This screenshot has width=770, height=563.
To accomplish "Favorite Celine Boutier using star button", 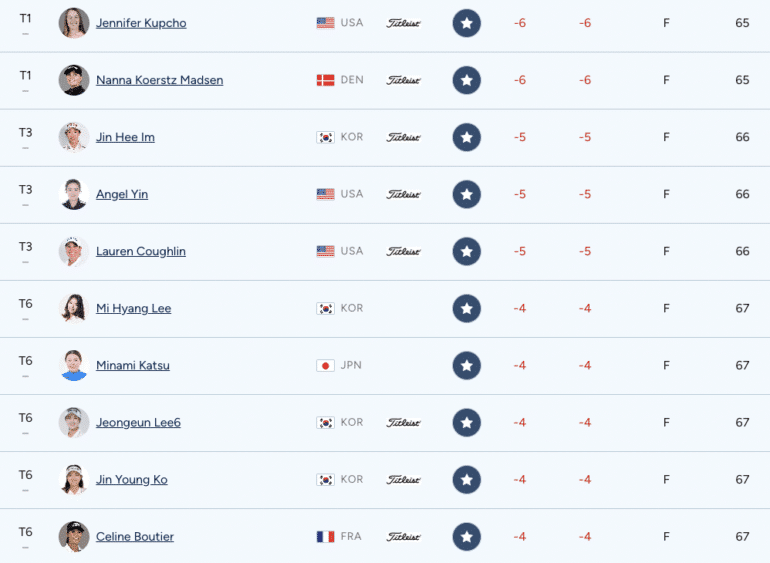I will pos(467,536).
